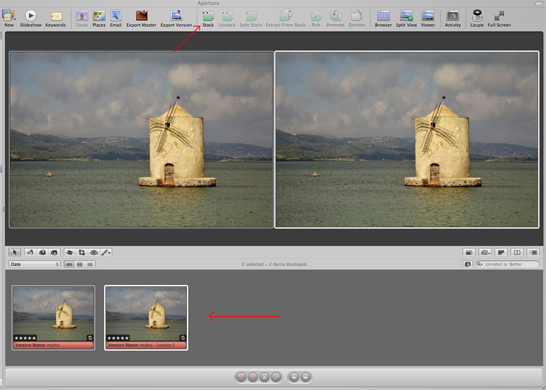Click green checkmark Select rating button
This screenshot has height=390, width=546.
coord(276,377)
